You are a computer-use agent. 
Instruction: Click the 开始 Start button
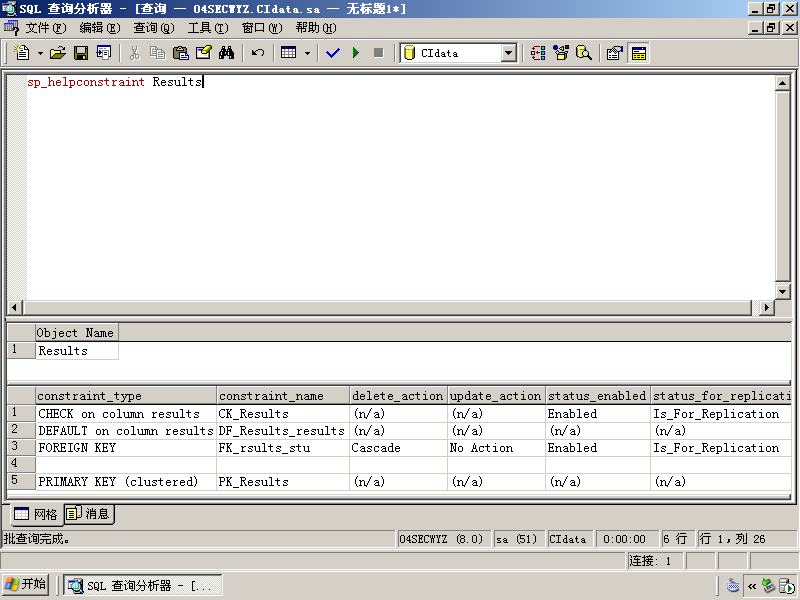tap(26, 585)
